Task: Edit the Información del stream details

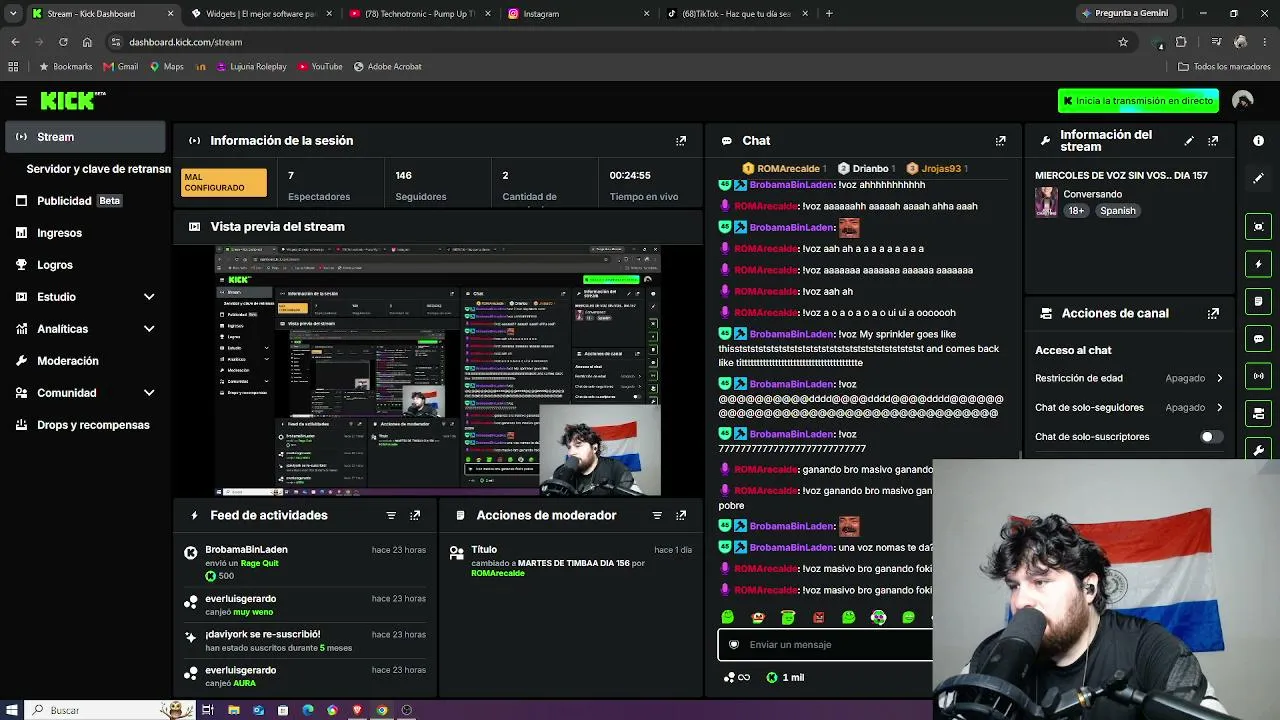Action: [1189, 141]
